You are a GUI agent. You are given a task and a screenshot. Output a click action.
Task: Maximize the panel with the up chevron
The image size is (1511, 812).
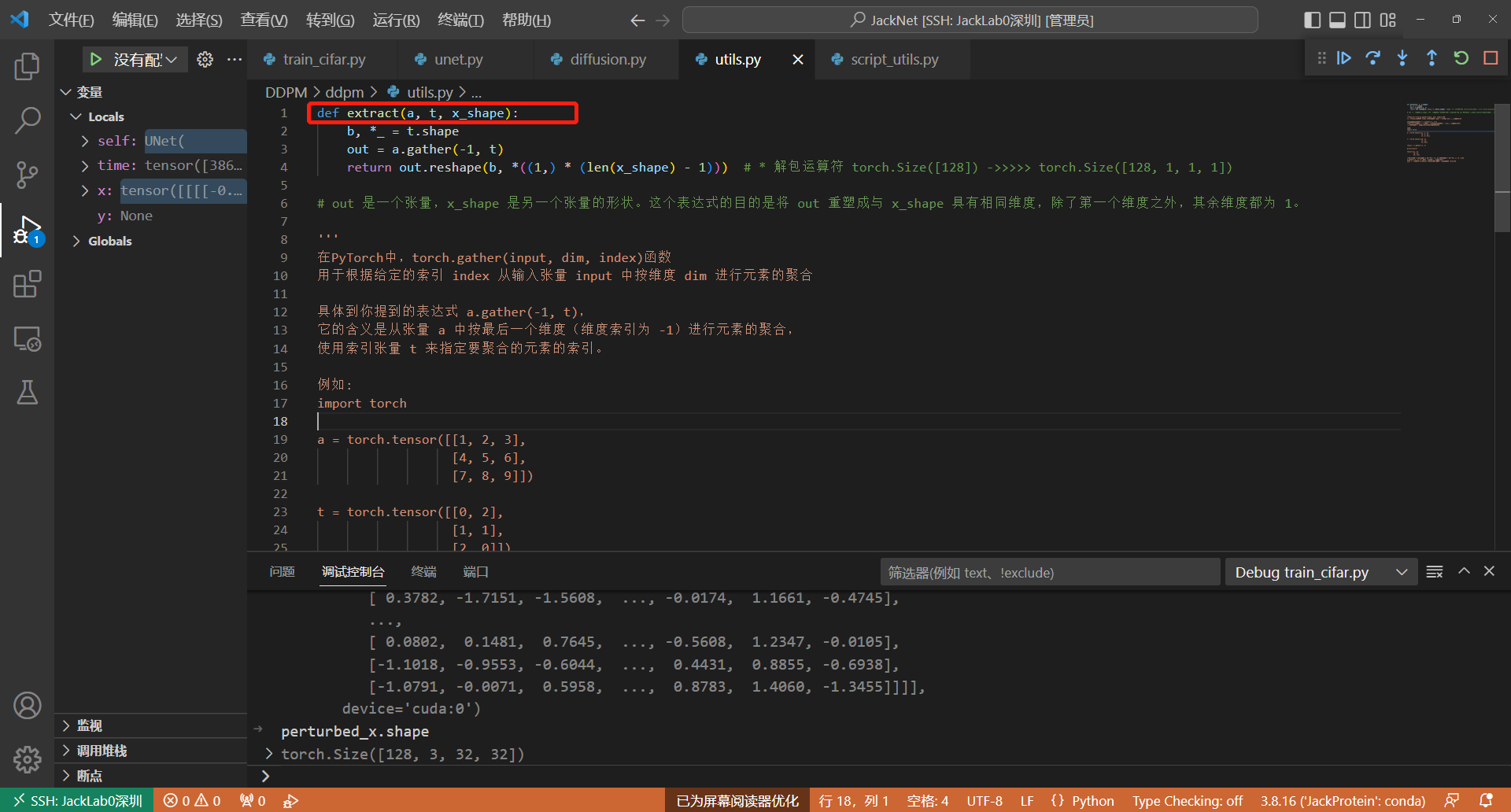(x=1464, y=571)
